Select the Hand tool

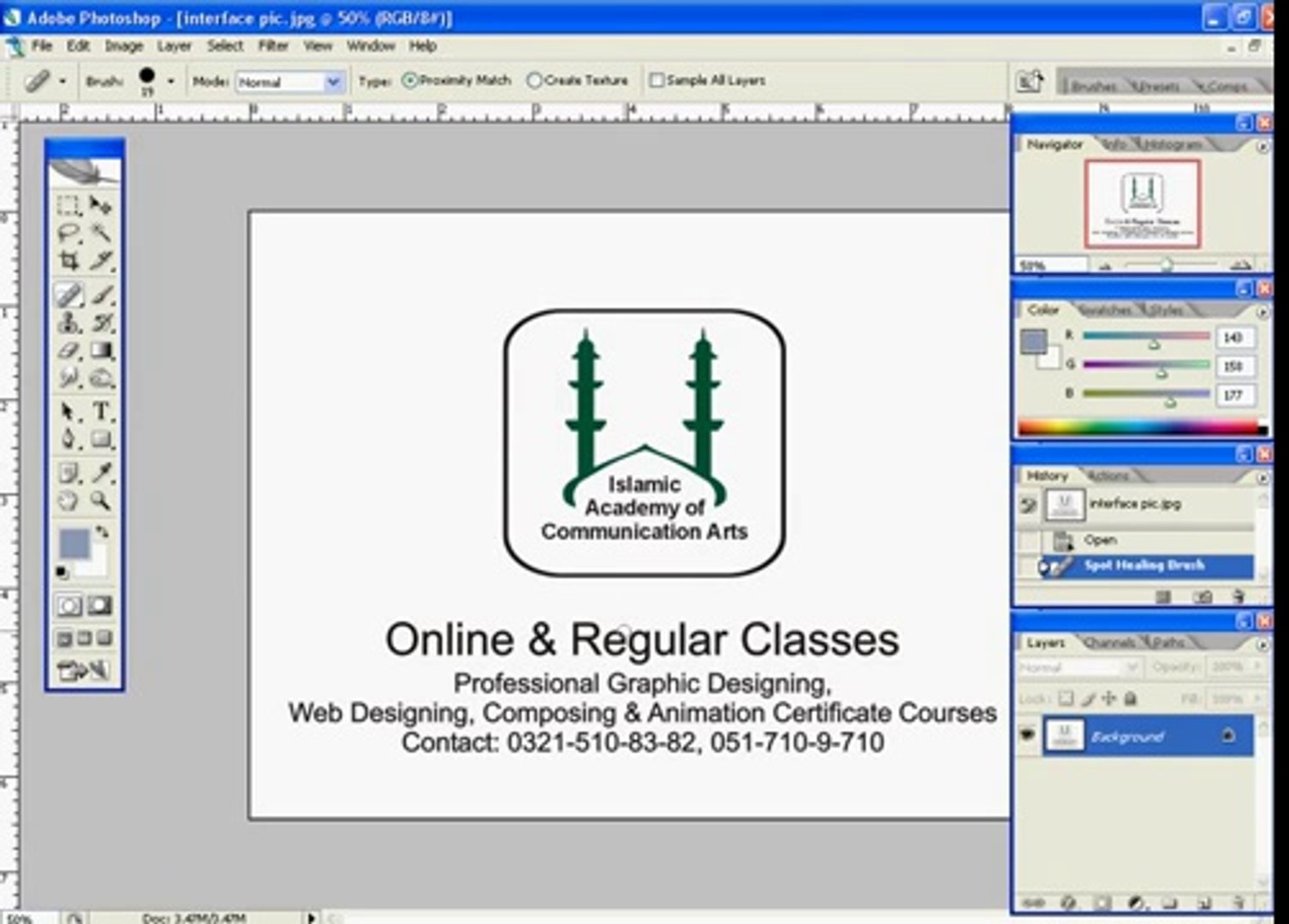pos(68,500)
